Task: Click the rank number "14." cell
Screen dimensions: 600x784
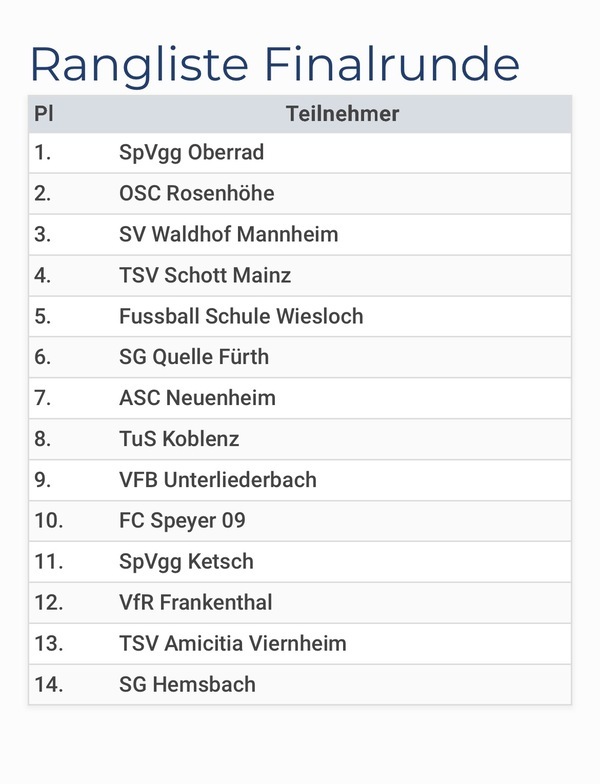Action: (x=48, y=685)
